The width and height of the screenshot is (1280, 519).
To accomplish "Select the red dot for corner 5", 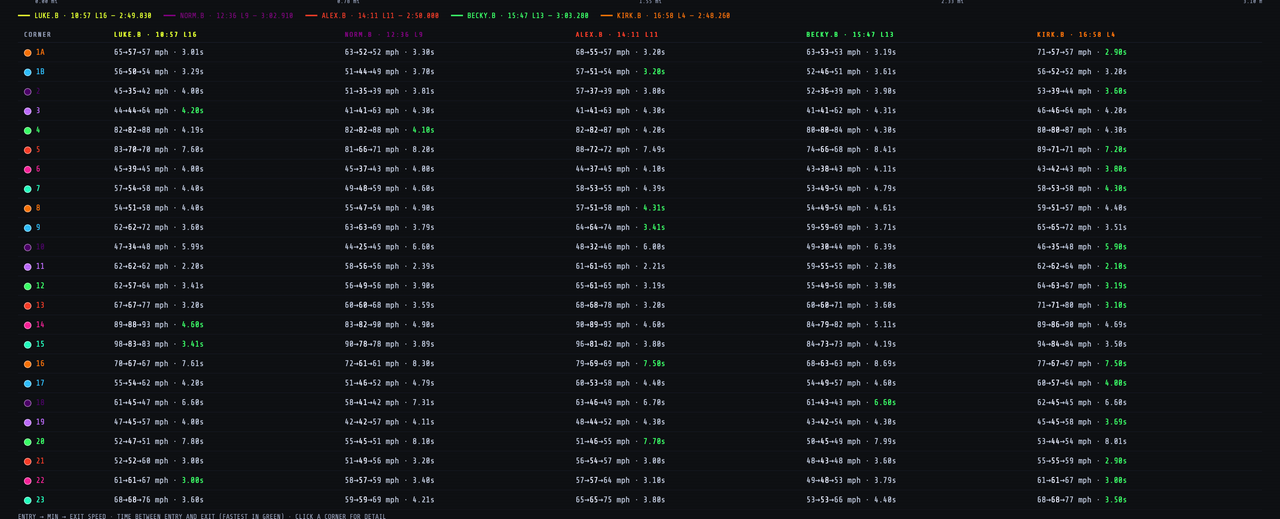I will (28, 150).
